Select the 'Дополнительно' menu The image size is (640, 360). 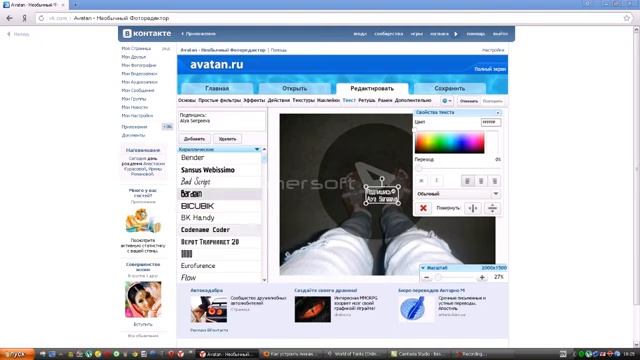tap(413, 100)
